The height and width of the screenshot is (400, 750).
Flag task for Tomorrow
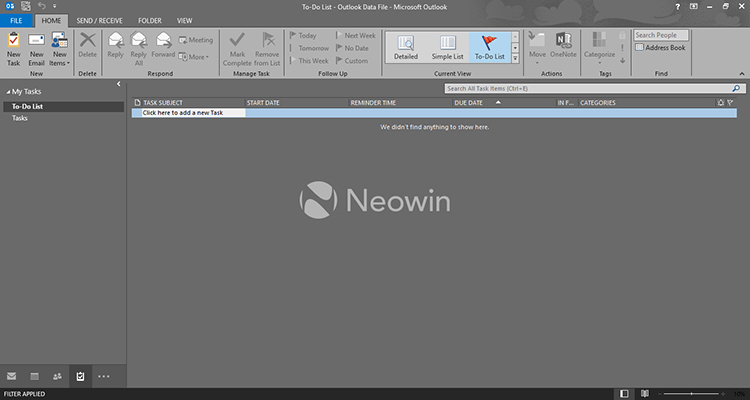(309, 48)
